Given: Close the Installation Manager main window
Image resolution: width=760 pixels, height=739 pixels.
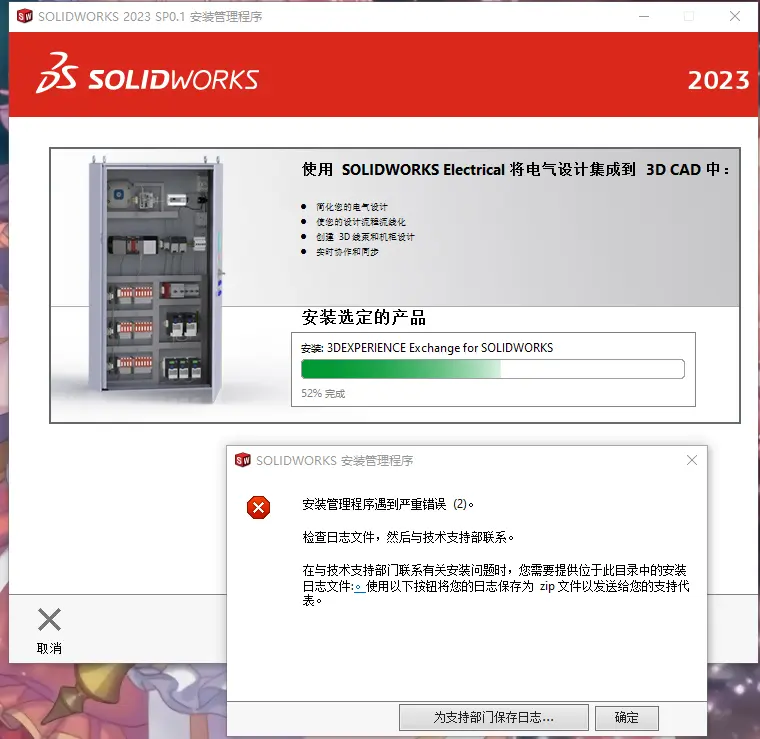Looking at the screenshot, I should click(735, 16).
